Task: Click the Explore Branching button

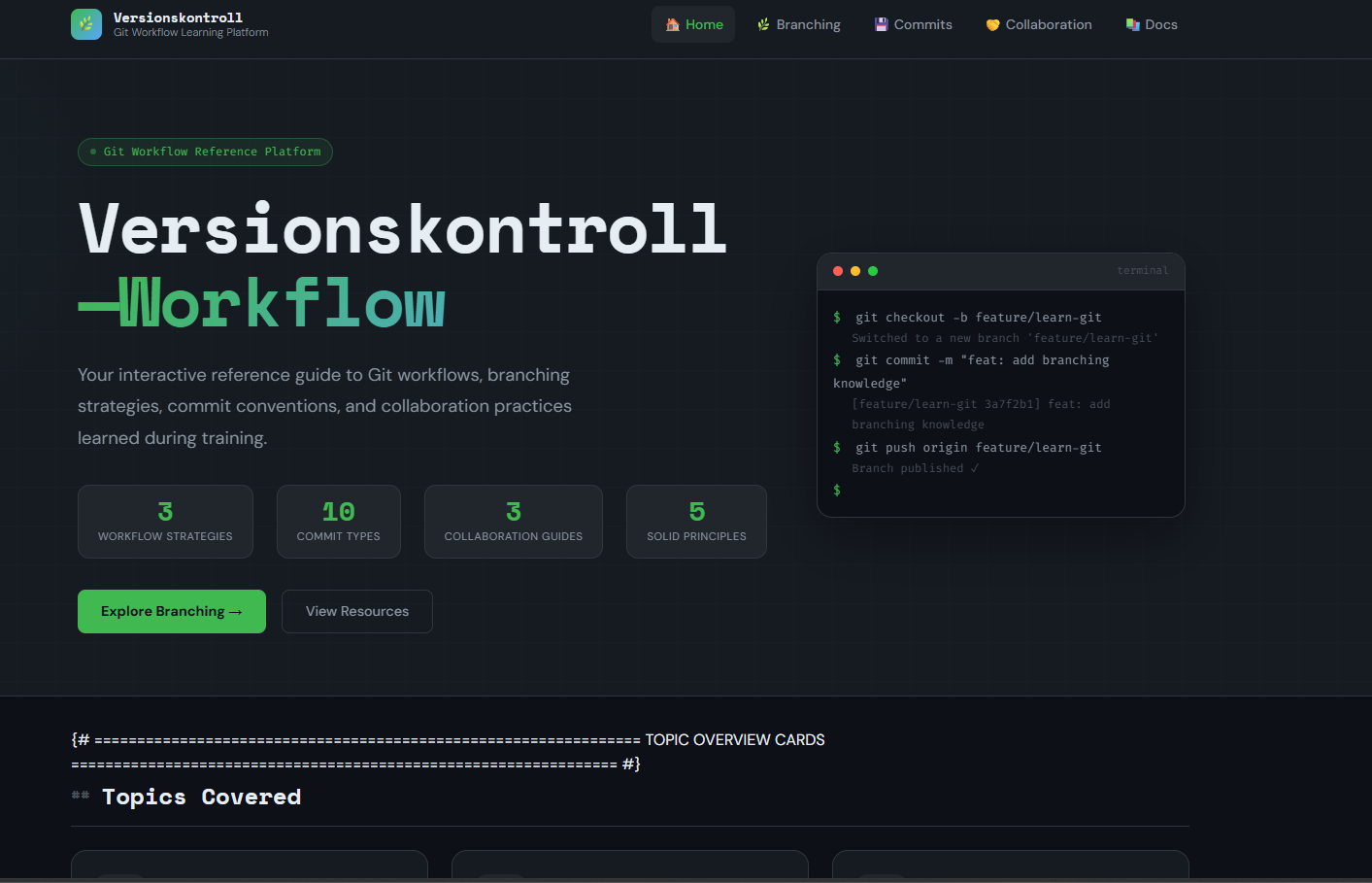Action: click(x=172, y=611)
